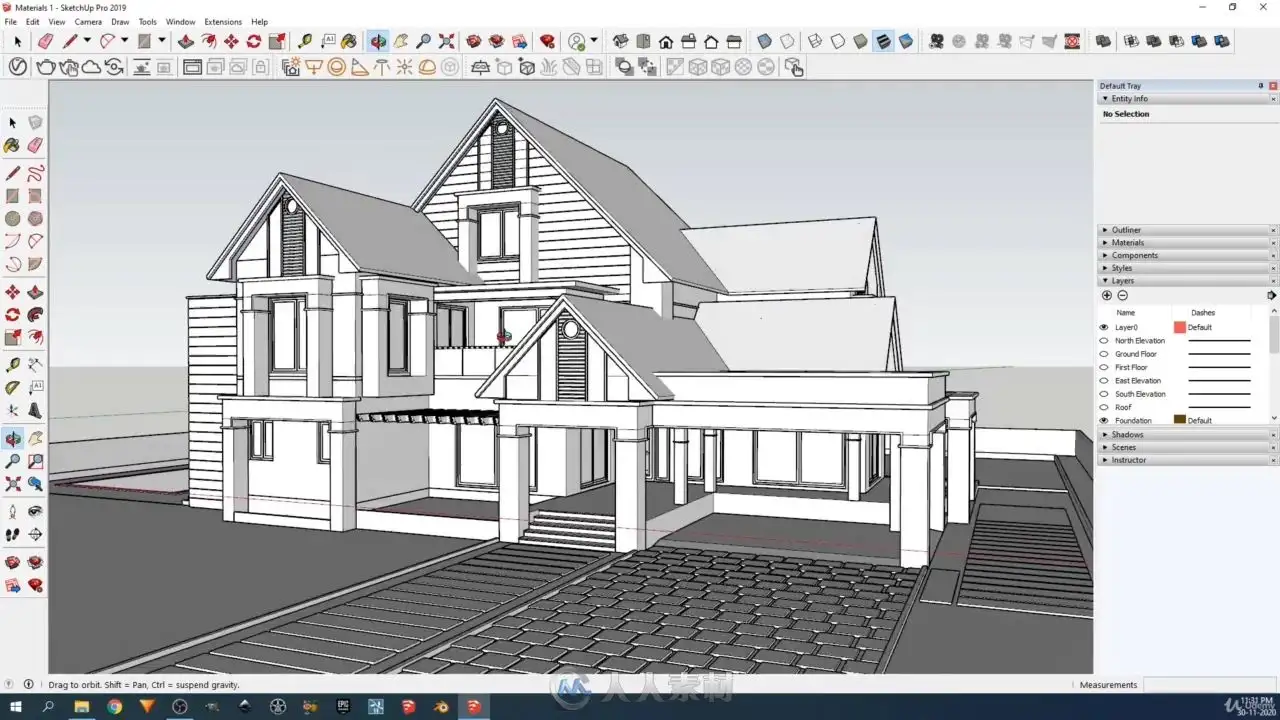Open the Draw menu
1280x720 pixels.
[x=120, y=21]
